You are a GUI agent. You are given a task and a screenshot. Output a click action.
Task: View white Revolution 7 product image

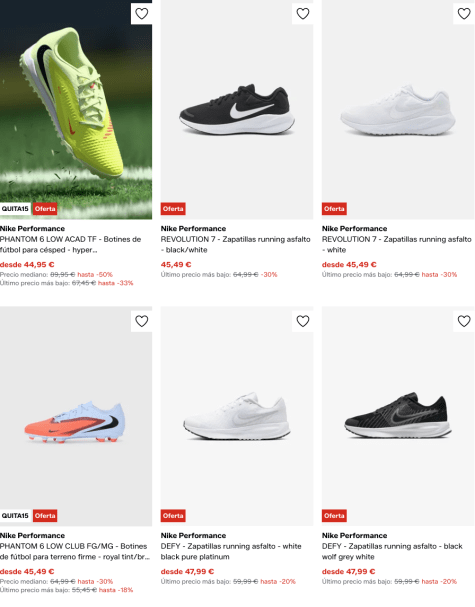tap(398, 110)
